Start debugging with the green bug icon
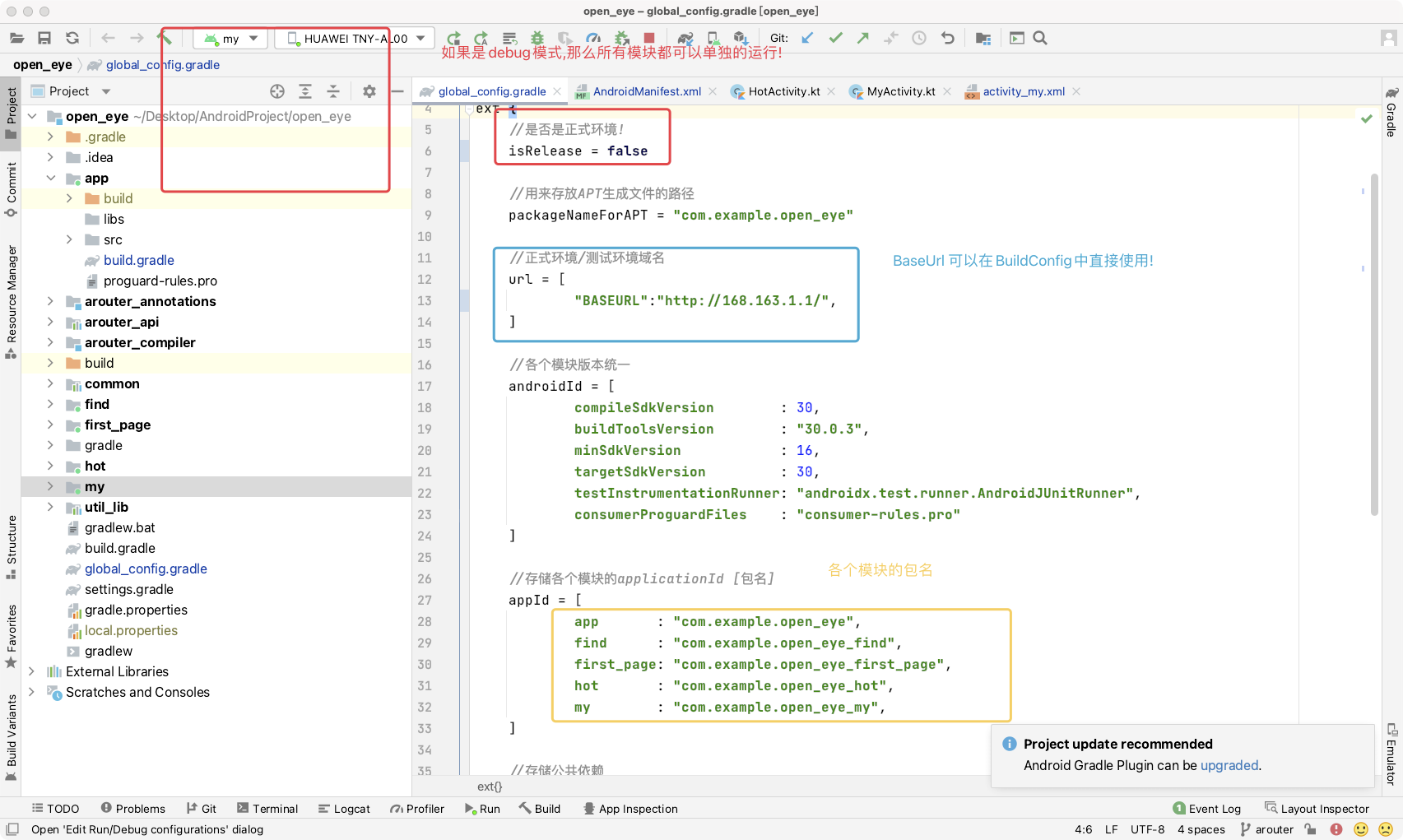Viewport: 1403px width, 840px height. [x=537, y=38]
